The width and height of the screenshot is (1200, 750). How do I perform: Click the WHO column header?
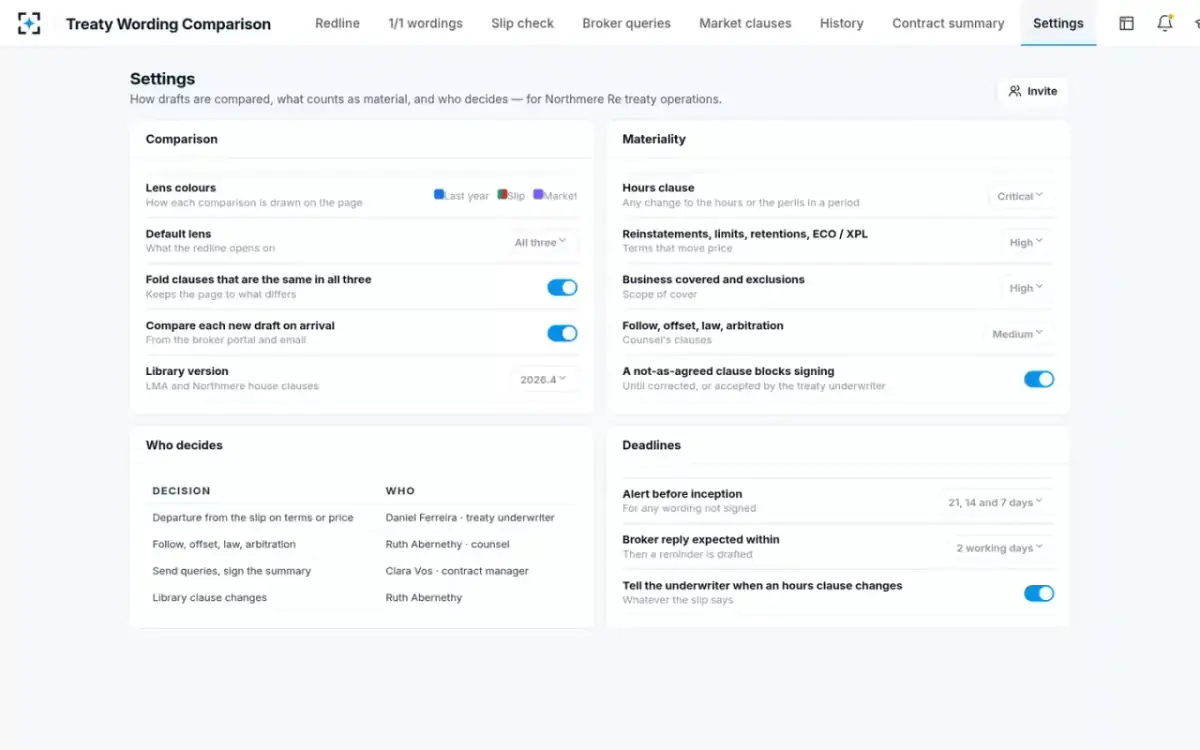[400, 491]
